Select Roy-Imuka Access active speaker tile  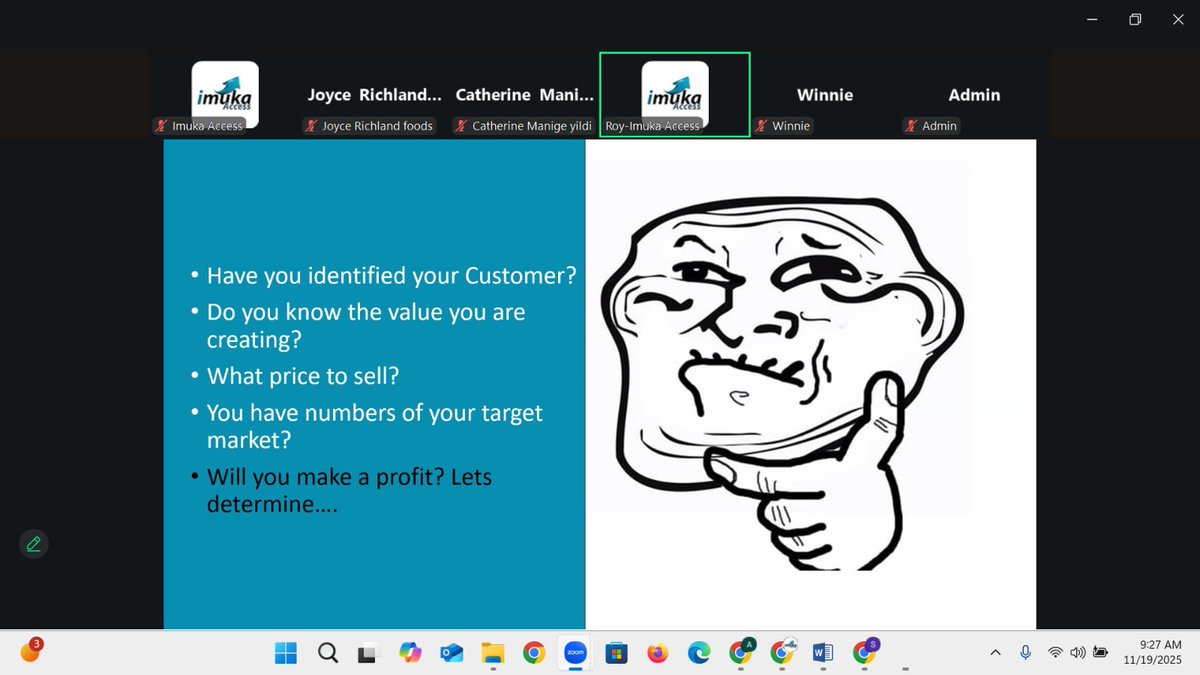[x=675, y=94]
